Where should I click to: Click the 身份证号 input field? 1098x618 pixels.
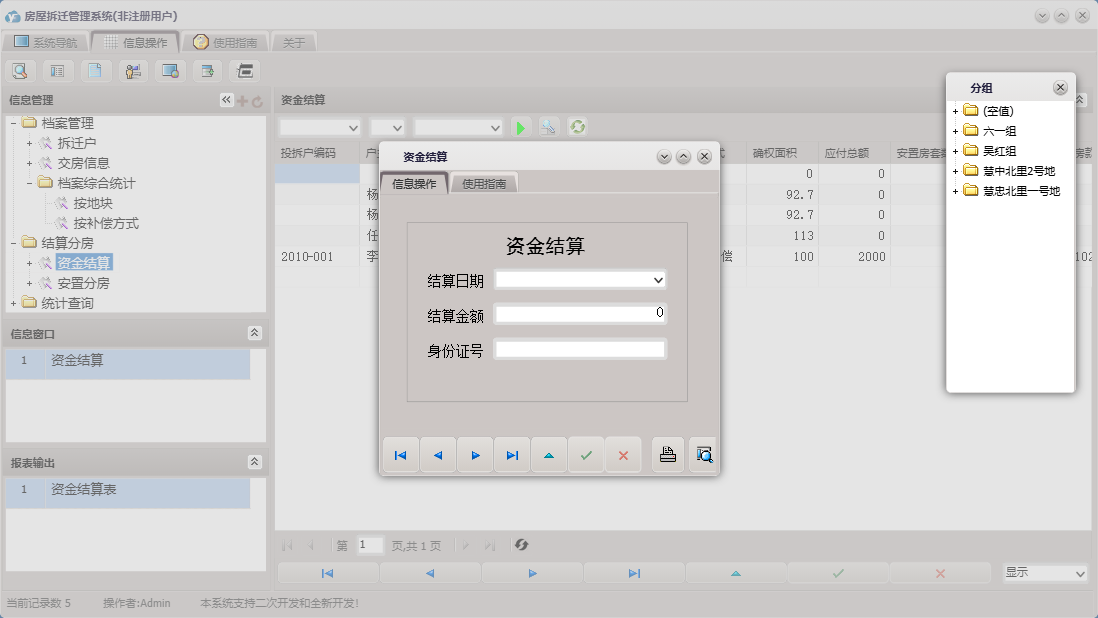tap(581, 349)
